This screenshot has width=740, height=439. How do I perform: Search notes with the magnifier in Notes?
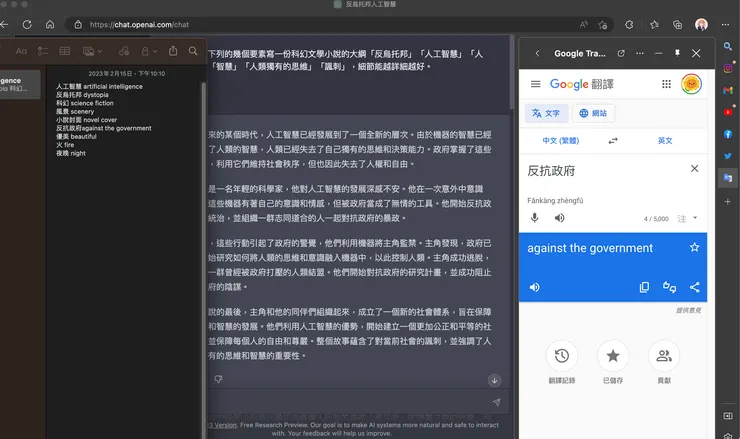coord(193,51)
